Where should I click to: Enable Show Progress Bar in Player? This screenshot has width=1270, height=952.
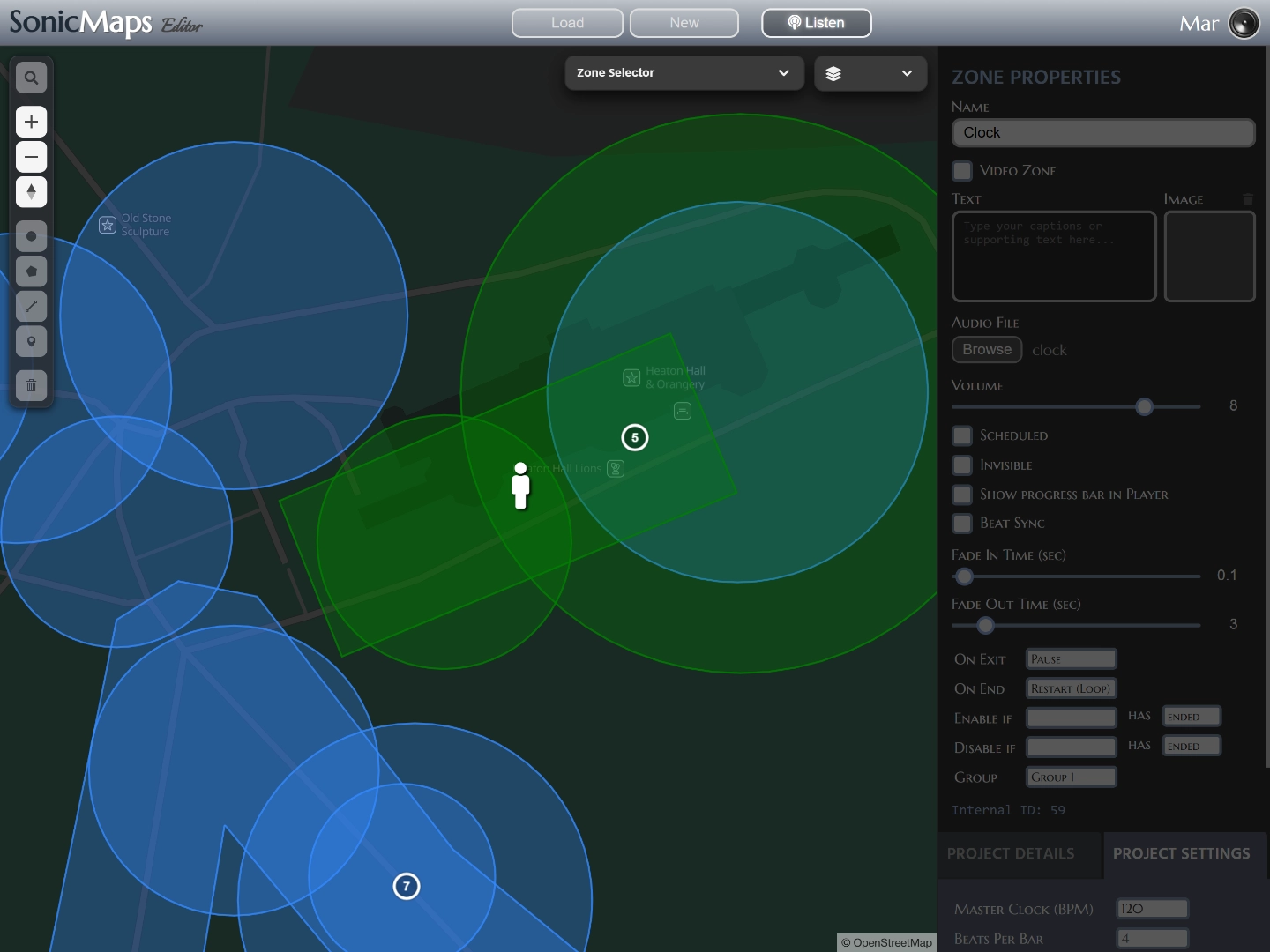(962, 495)
